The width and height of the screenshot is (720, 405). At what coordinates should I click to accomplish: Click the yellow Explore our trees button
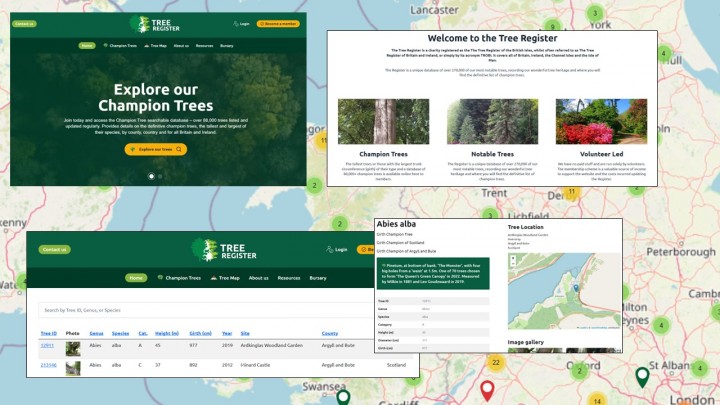click(156, 149)
